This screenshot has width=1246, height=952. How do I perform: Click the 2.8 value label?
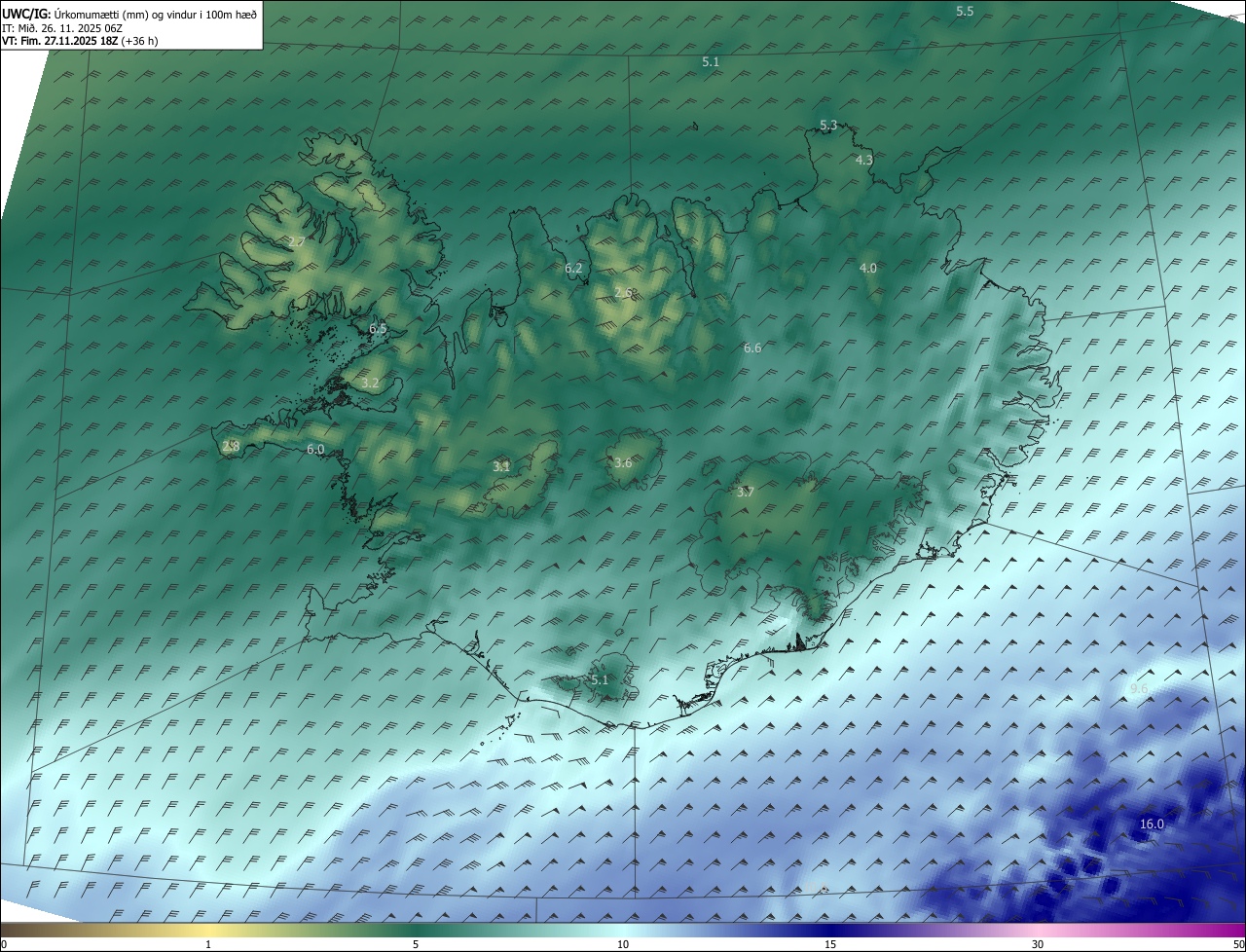point(231,447)
